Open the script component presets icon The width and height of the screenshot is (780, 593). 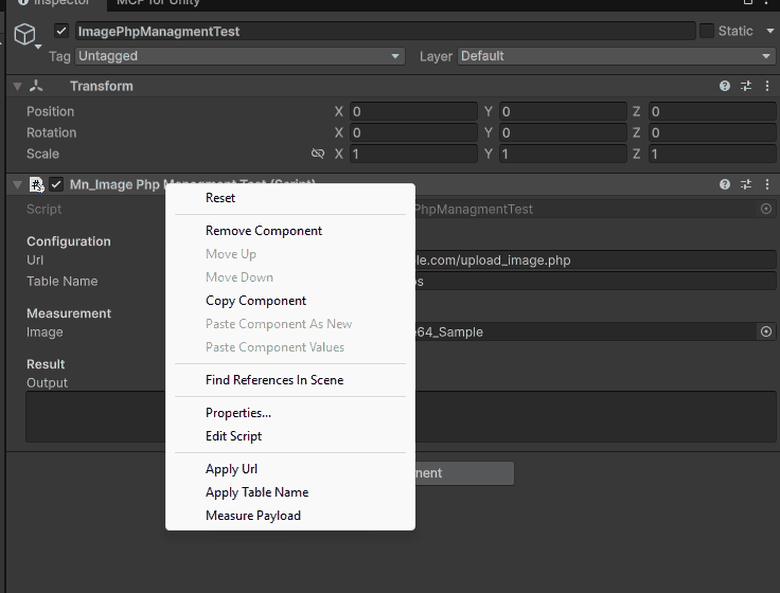(746, 185)
